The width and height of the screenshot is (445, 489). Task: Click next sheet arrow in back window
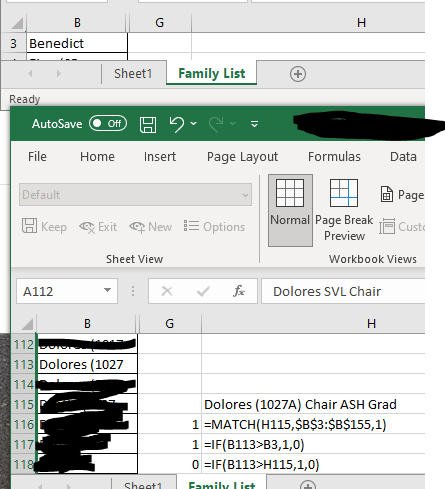coord(59,73)
